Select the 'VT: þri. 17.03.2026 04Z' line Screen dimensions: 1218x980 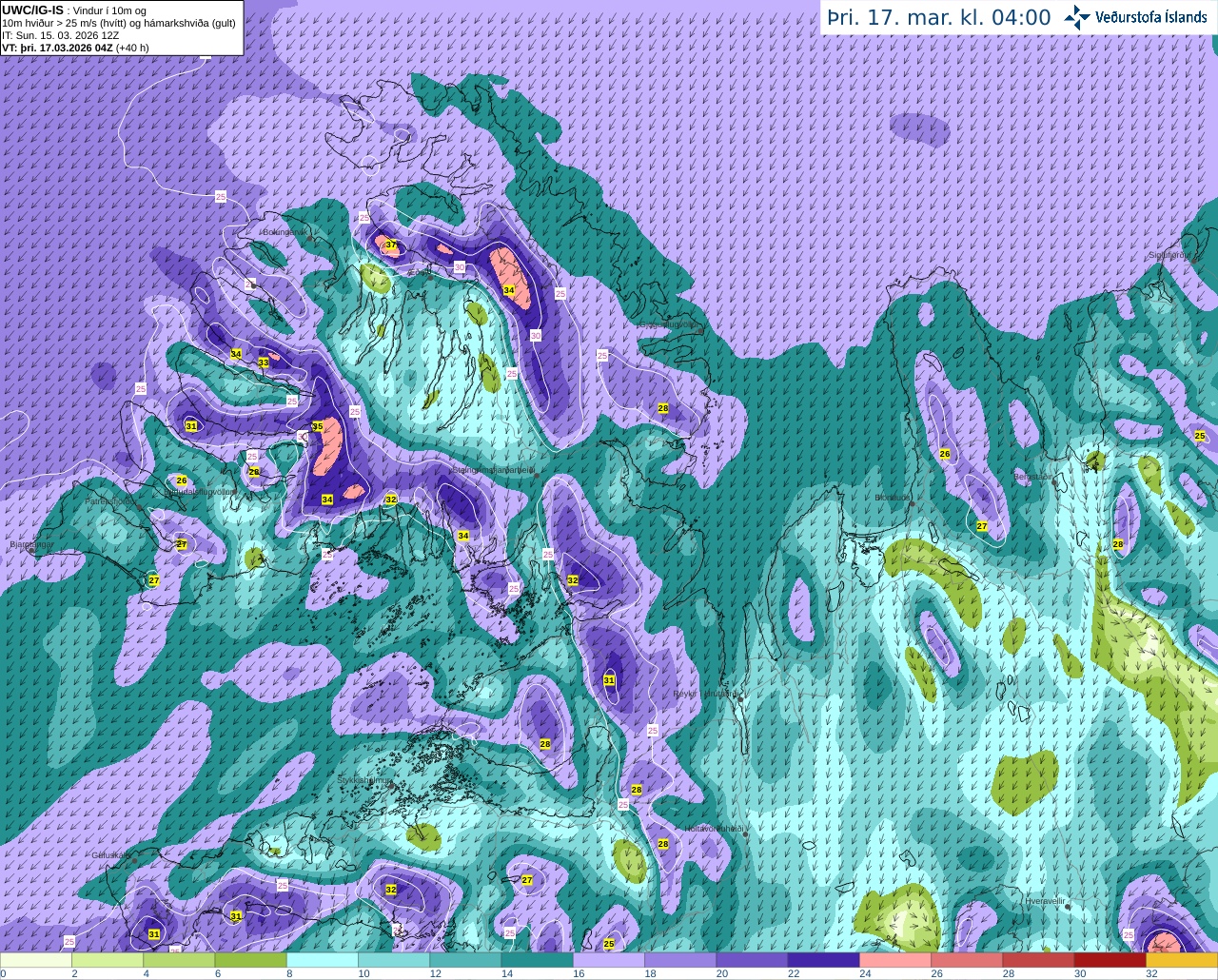(75, 48)
